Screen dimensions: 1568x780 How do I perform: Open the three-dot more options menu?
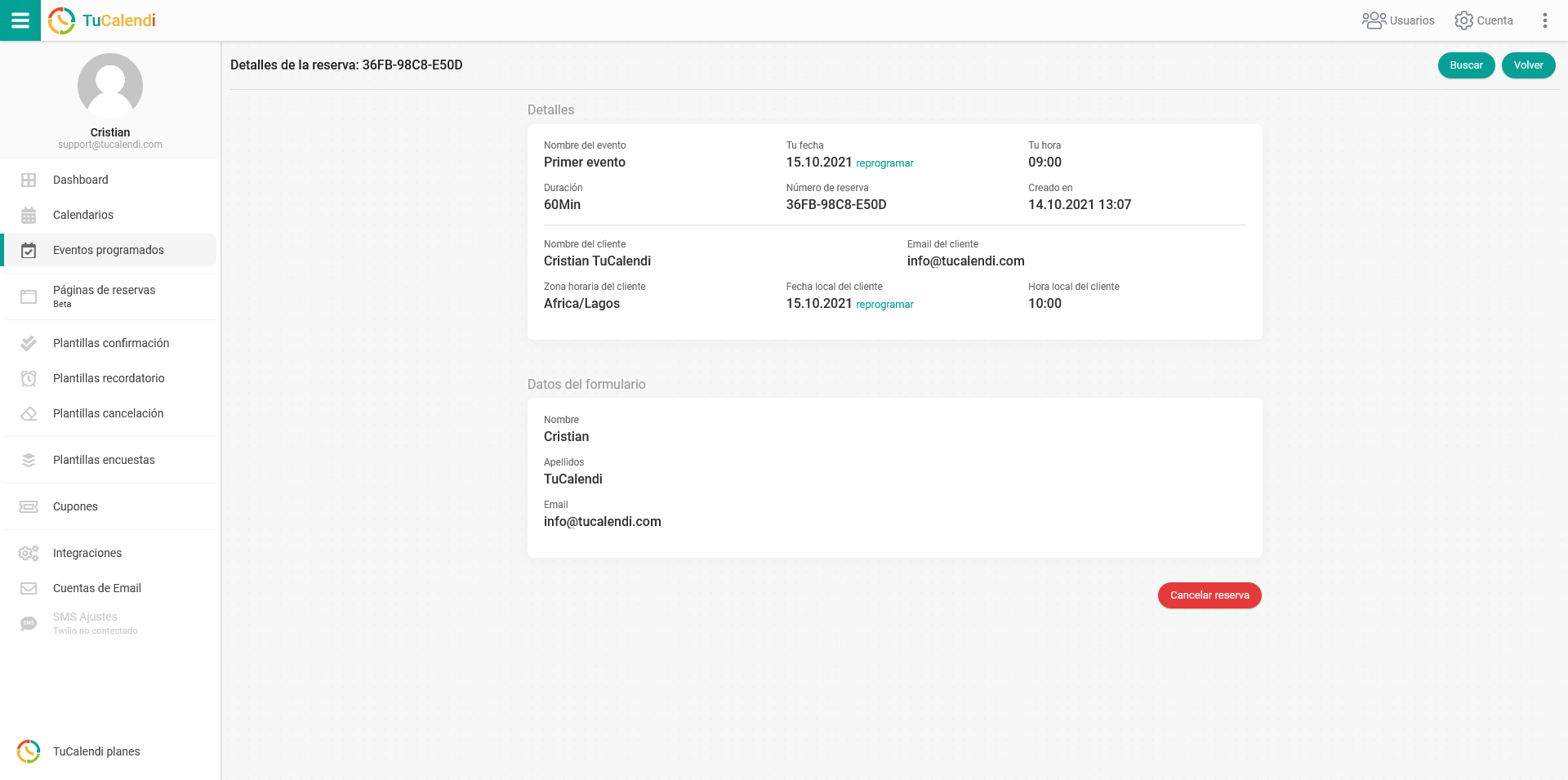point(1544,20)
